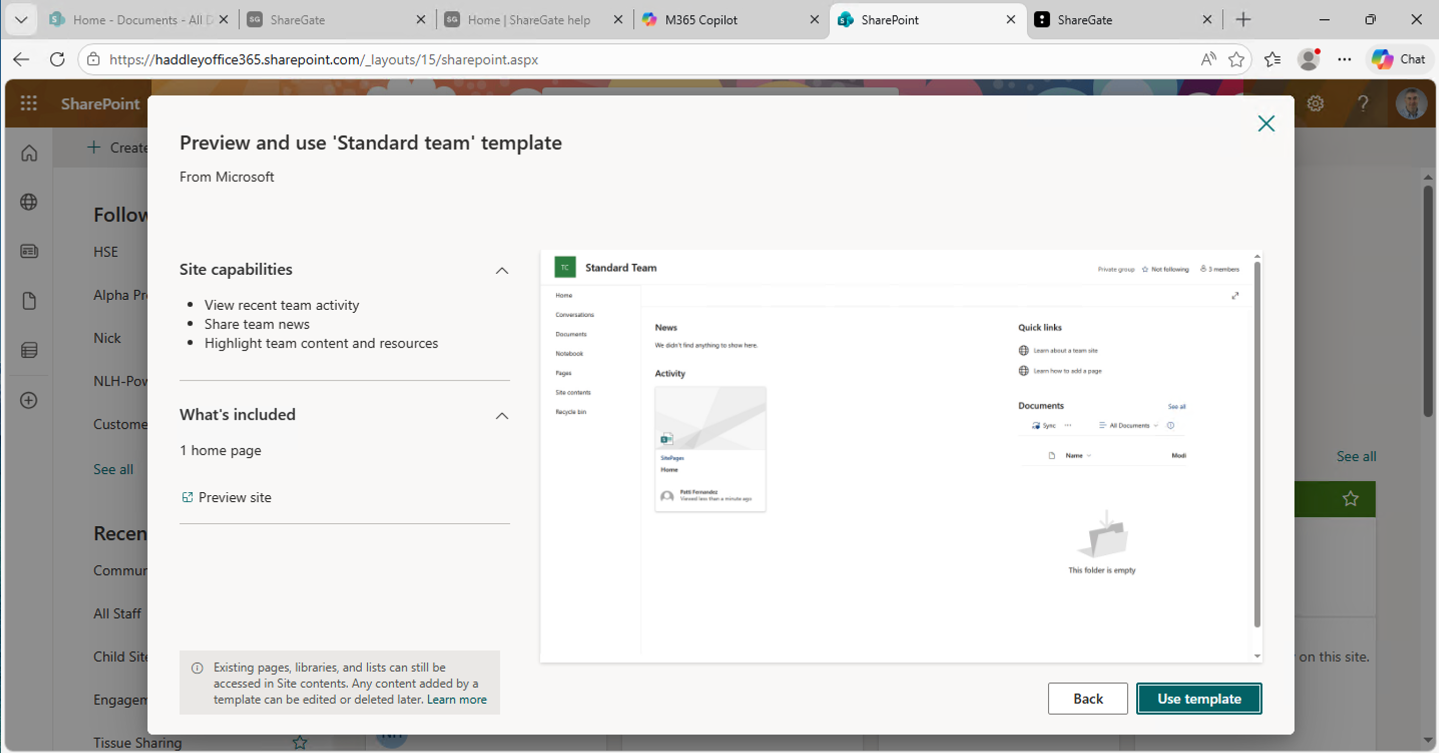Screen dimensions: 1439x753
Task: Click the address bar URL
Action: (324, 60)
